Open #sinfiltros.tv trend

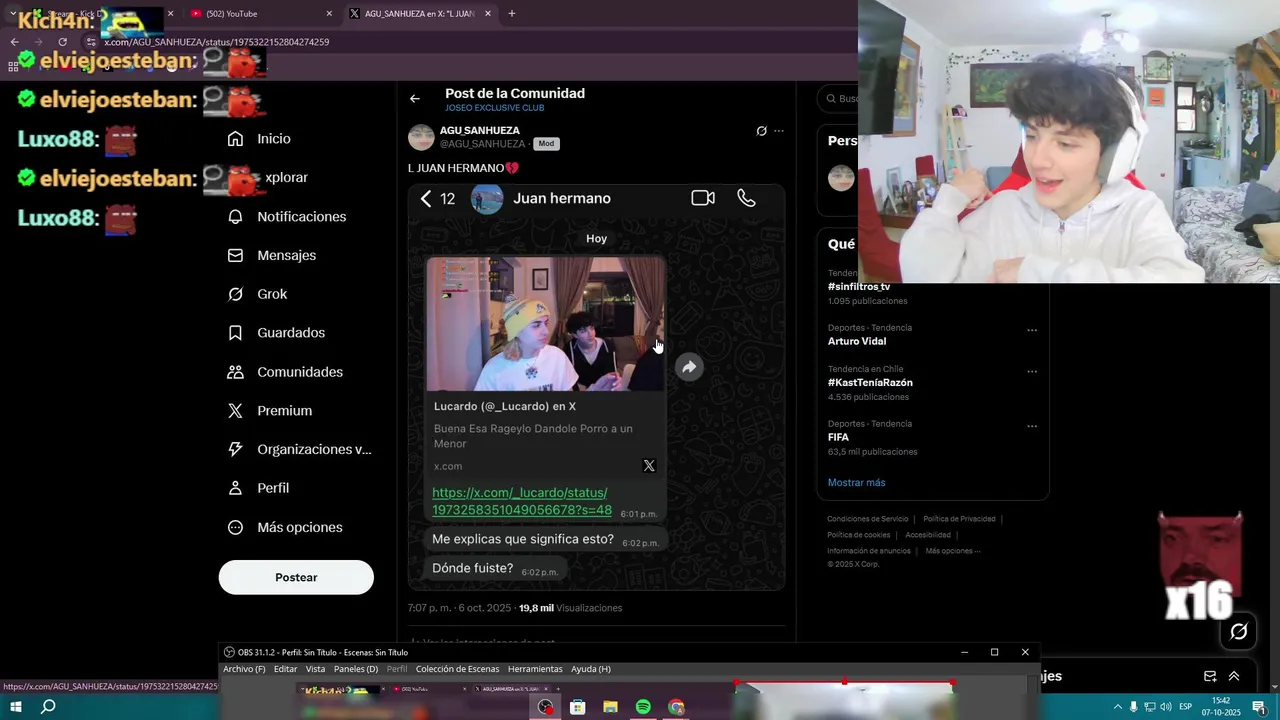point(859,287)
